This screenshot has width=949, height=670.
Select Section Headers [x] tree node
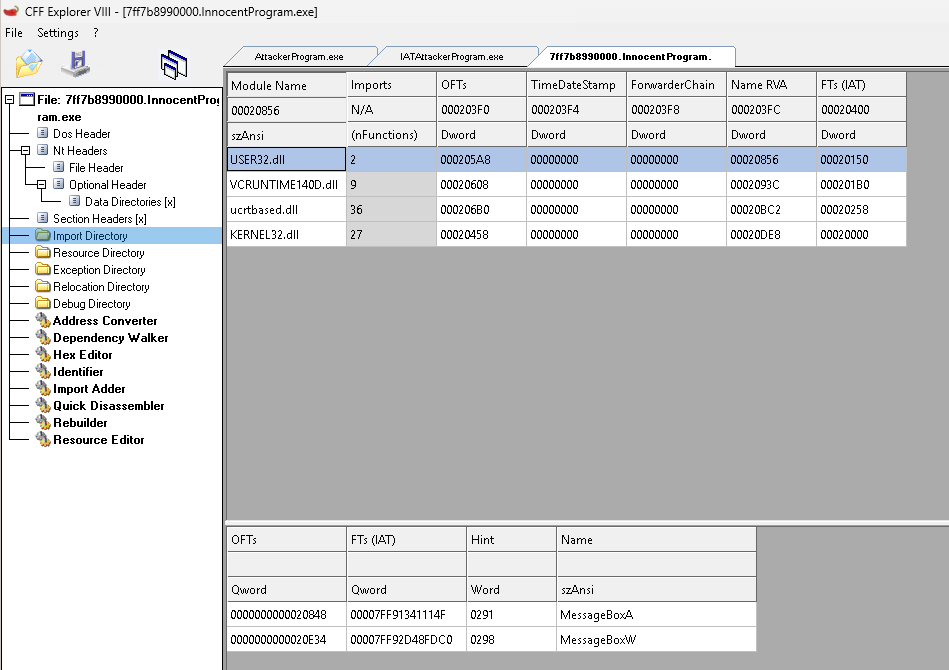100,218
